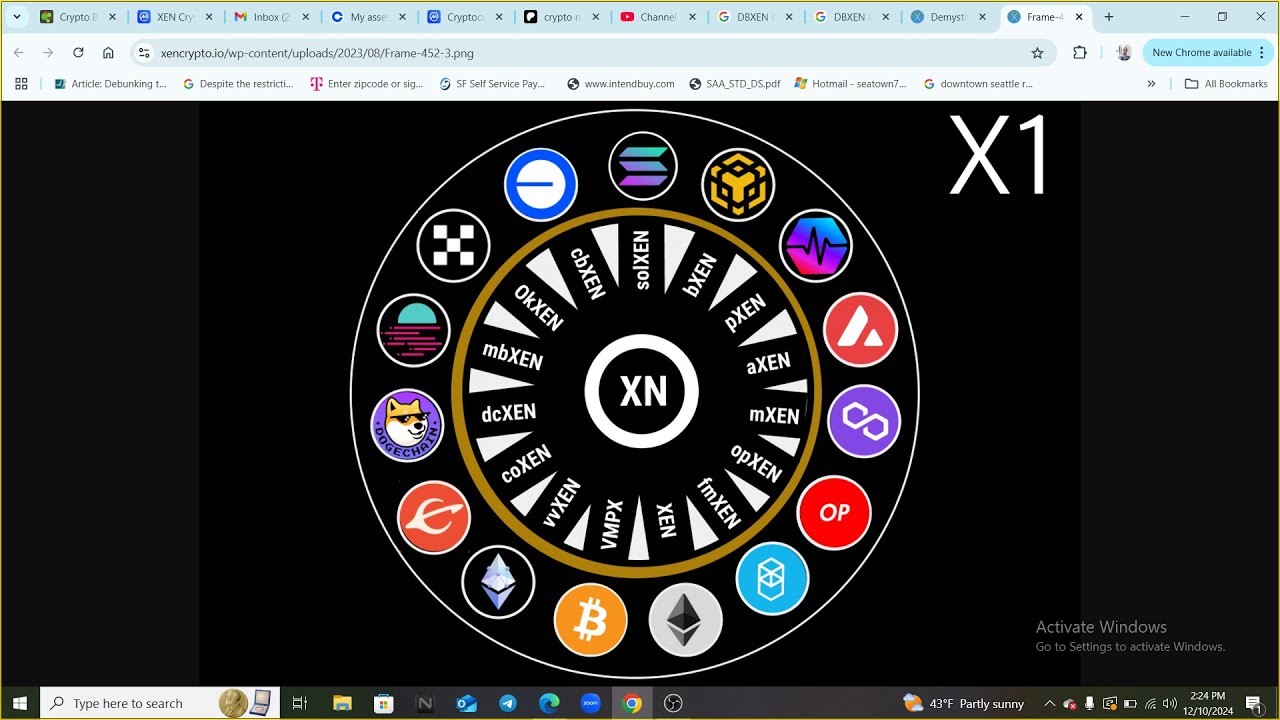Click the central XN ring logo

pyautogui.click(x=642, y=391)
